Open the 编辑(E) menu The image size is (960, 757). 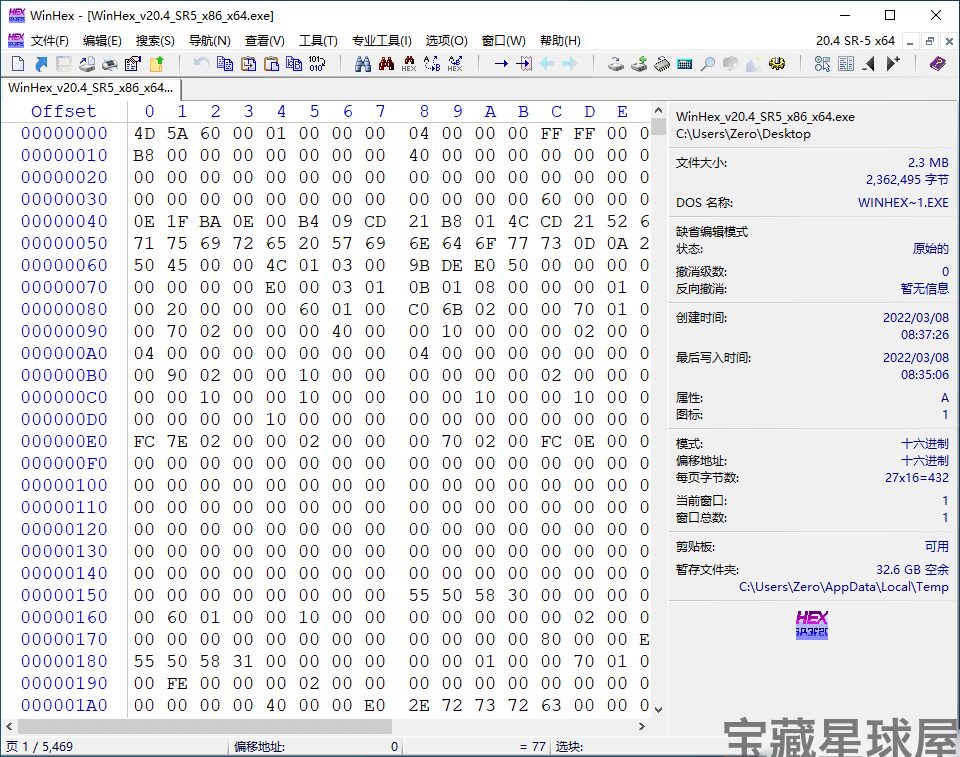[102, 41]
